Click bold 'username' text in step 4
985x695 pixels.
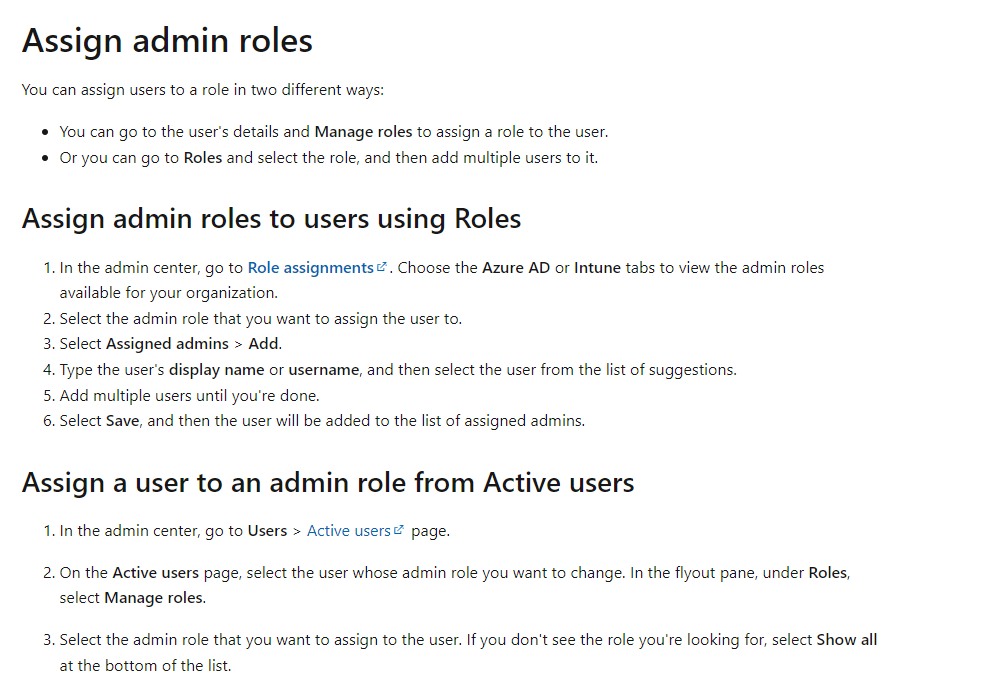pos(324,370)
